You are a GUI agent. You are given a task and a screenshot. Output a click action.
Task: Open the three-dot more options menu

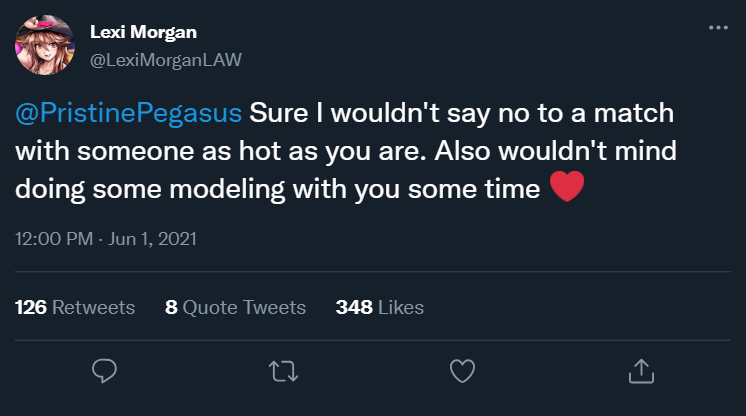[x=718, y=28]
